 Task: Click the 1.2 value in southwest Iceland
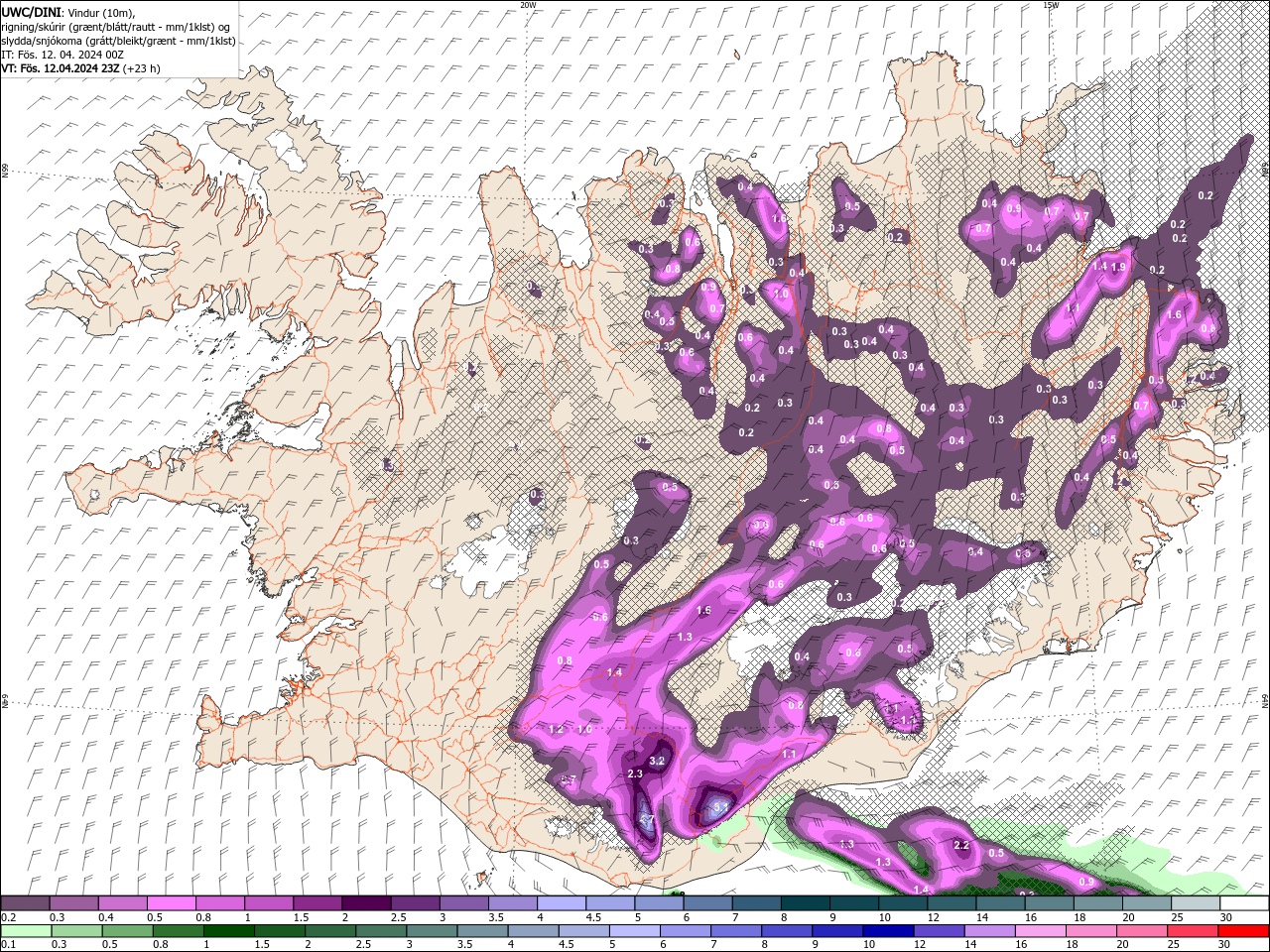[x=556, y=729]
